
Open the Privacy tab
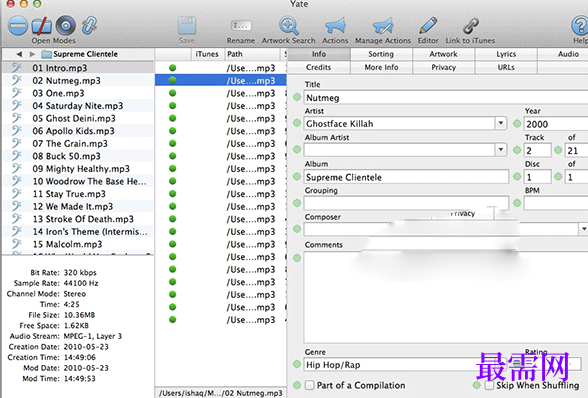[x=443, y=67]
